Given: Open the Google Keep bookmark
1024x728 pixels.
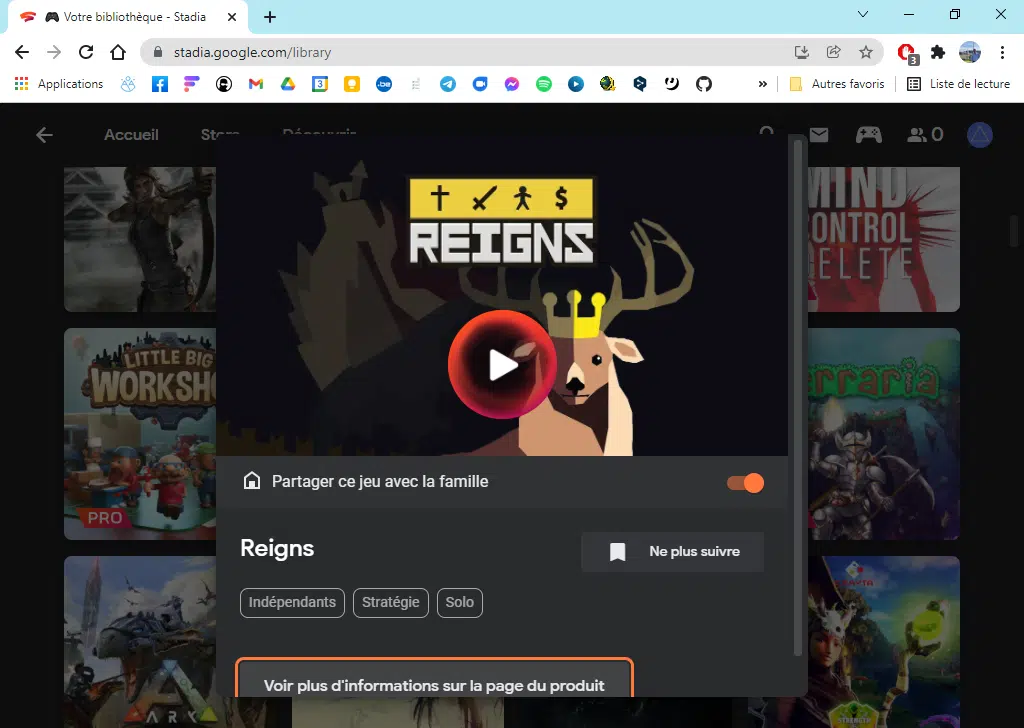Looking at the screenshot, I should (352, 84).
